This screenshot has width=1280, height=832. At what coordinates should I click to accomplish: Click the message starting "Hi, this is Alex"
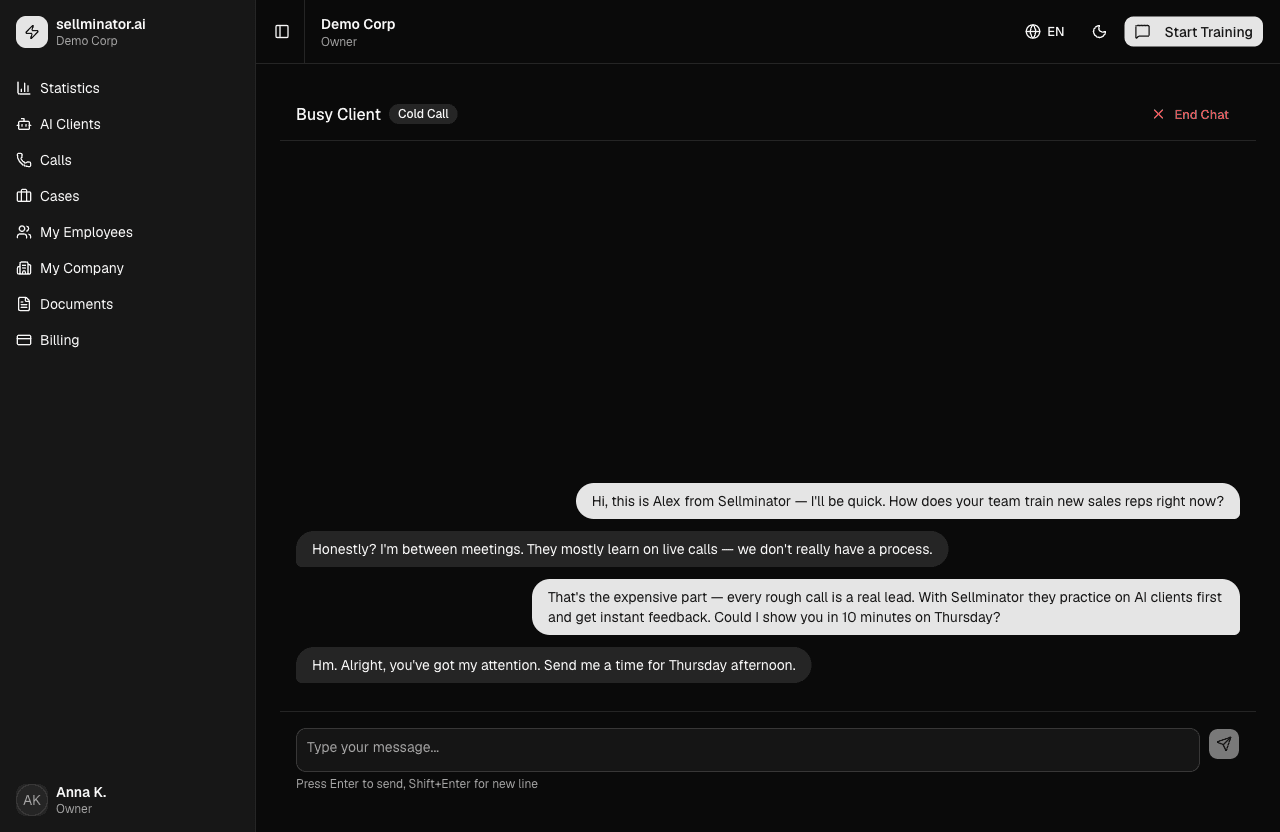tap(908, 501)
